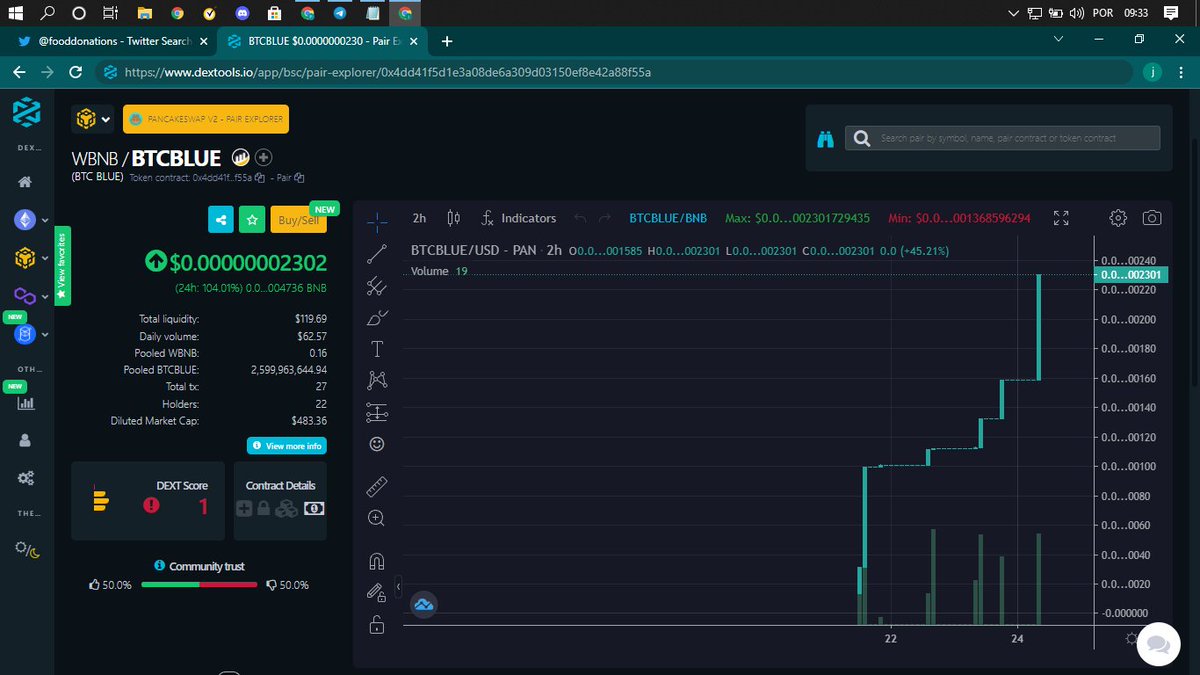
Task: Expand the Fantom chain chevron
Action: [45, 335]
